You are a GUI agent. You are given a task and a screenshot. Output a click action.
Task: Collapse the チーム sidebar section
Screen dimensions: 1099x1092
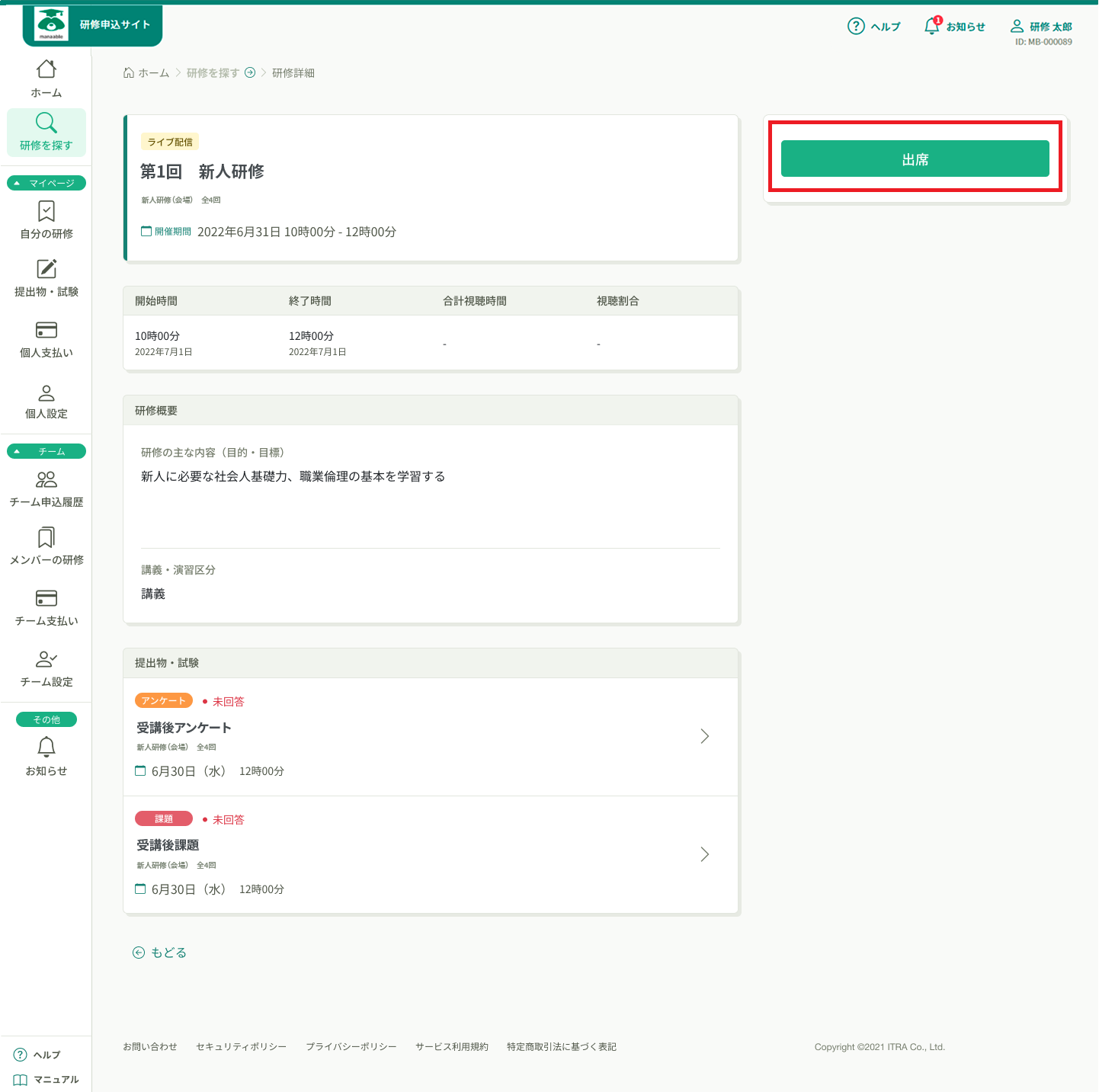46,451
